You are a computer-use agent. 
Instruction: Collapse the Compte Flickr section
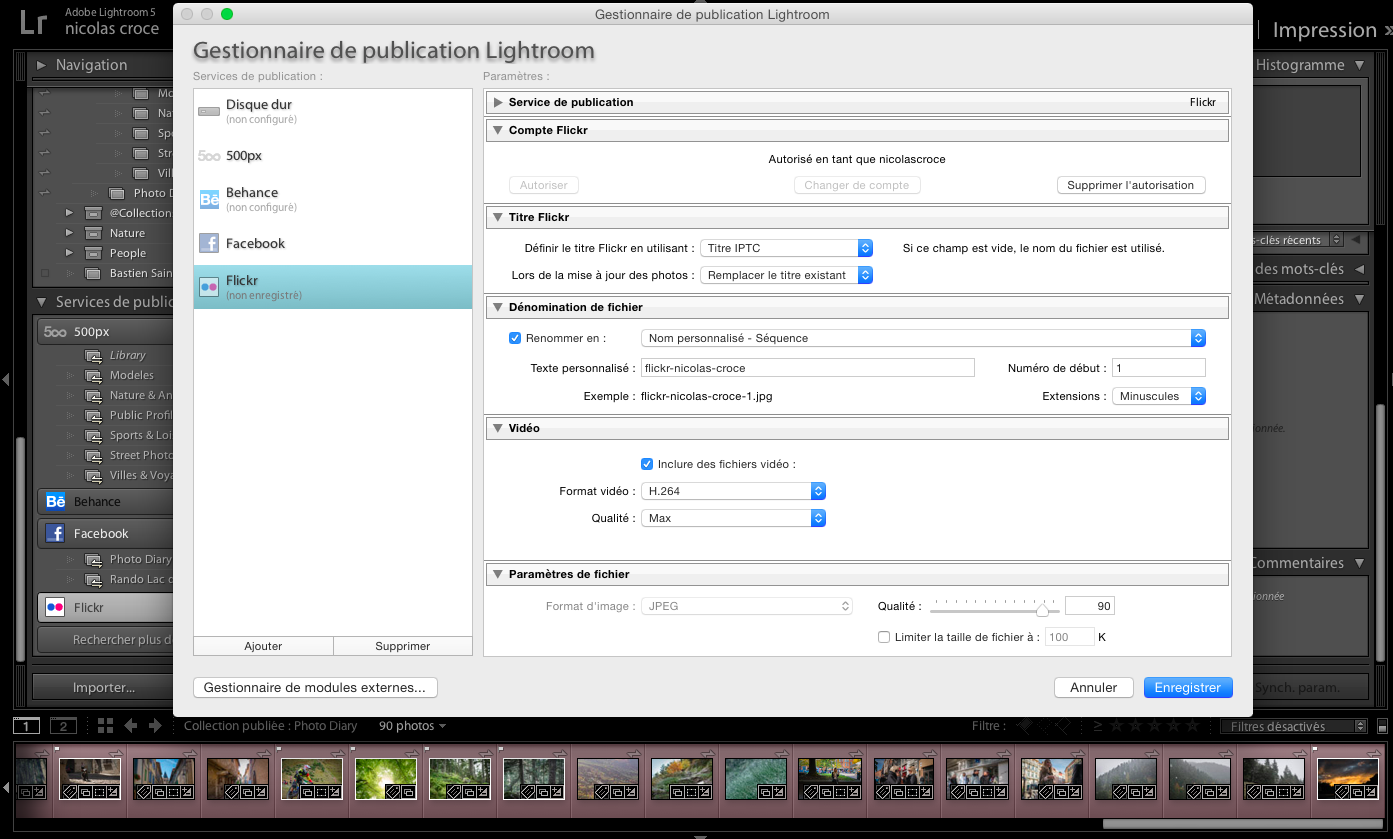497,130
